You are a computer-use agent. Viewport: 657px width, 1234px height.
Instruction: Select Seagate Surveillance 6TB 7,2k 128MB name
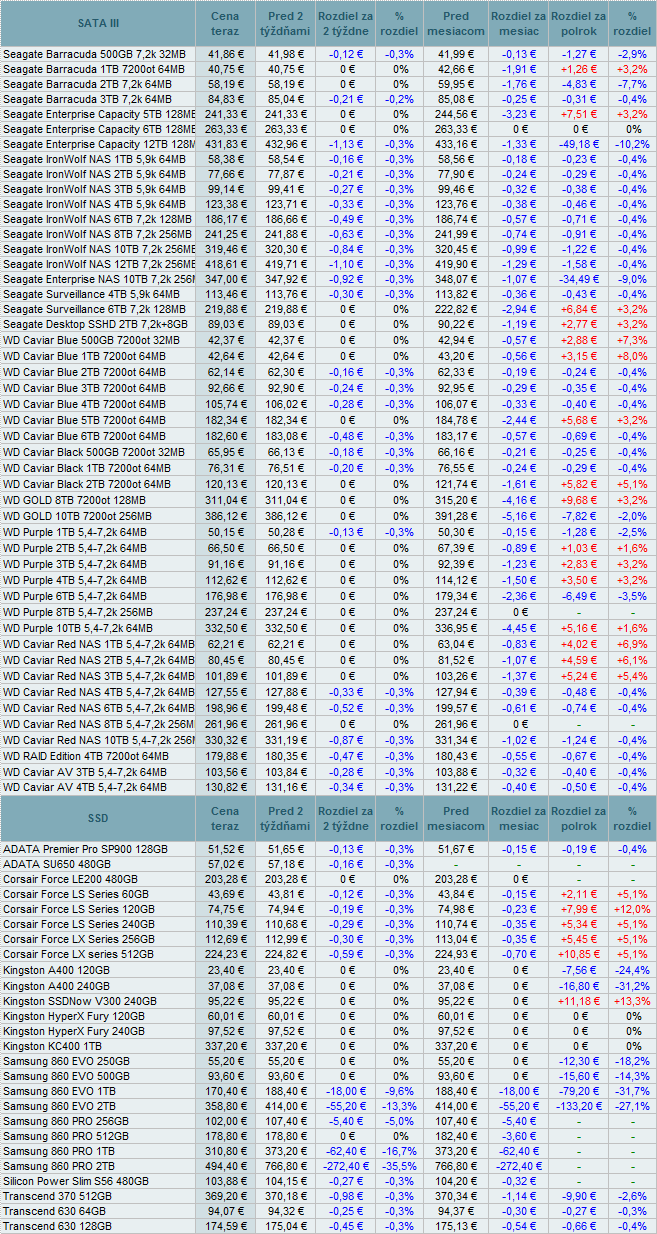click(96, 311)
